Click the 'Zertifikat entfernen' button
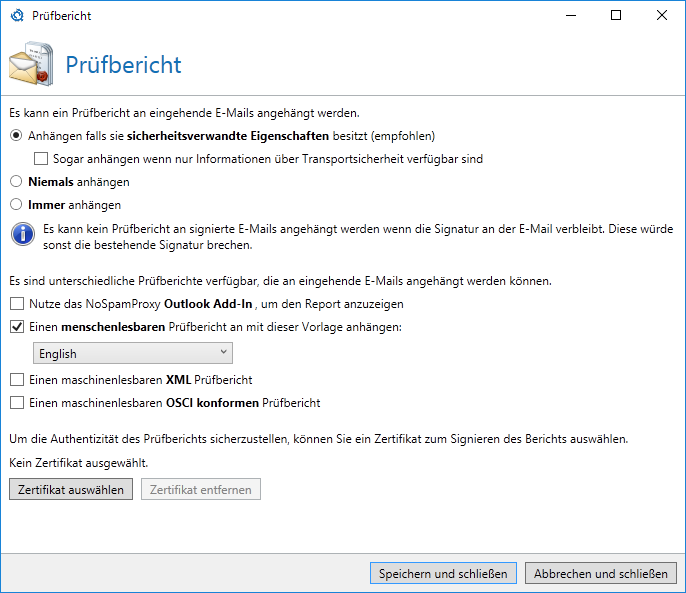Image resolution: width=686 pixels, height=593 pixels. pyautogui.click(x=201, y=489)
